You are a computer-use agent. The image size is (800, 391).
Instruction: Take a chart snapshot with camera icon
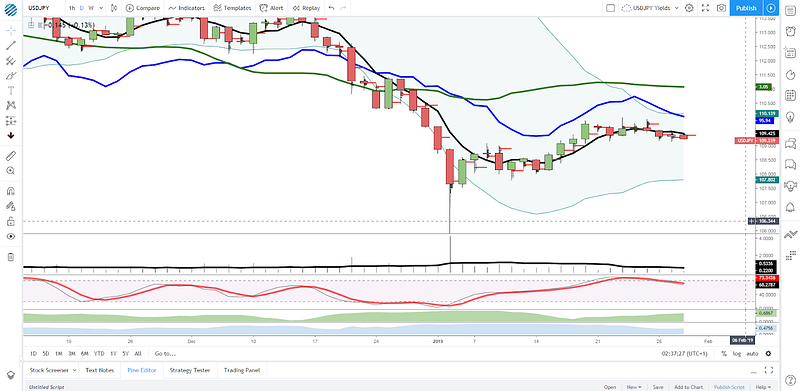click(x=721, y=8)
